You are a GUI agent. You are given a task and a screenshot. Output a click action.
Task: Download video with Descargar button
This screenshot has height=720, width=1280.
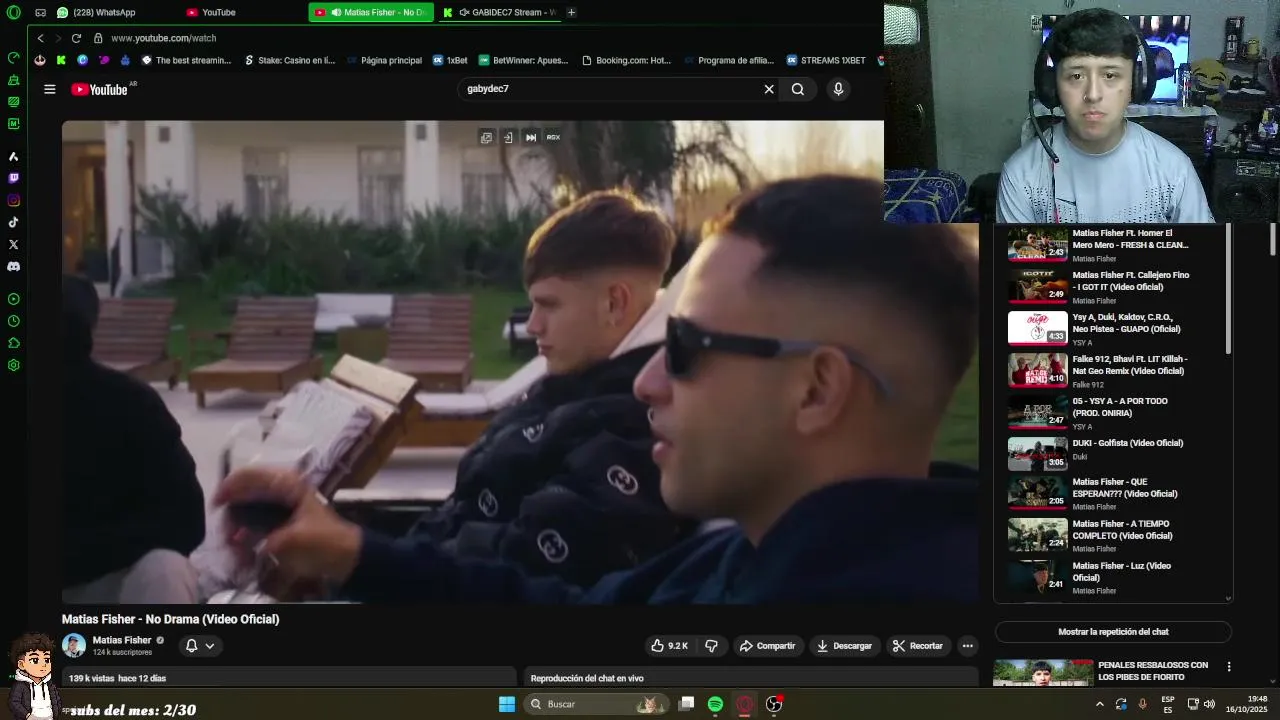(844, 646)
